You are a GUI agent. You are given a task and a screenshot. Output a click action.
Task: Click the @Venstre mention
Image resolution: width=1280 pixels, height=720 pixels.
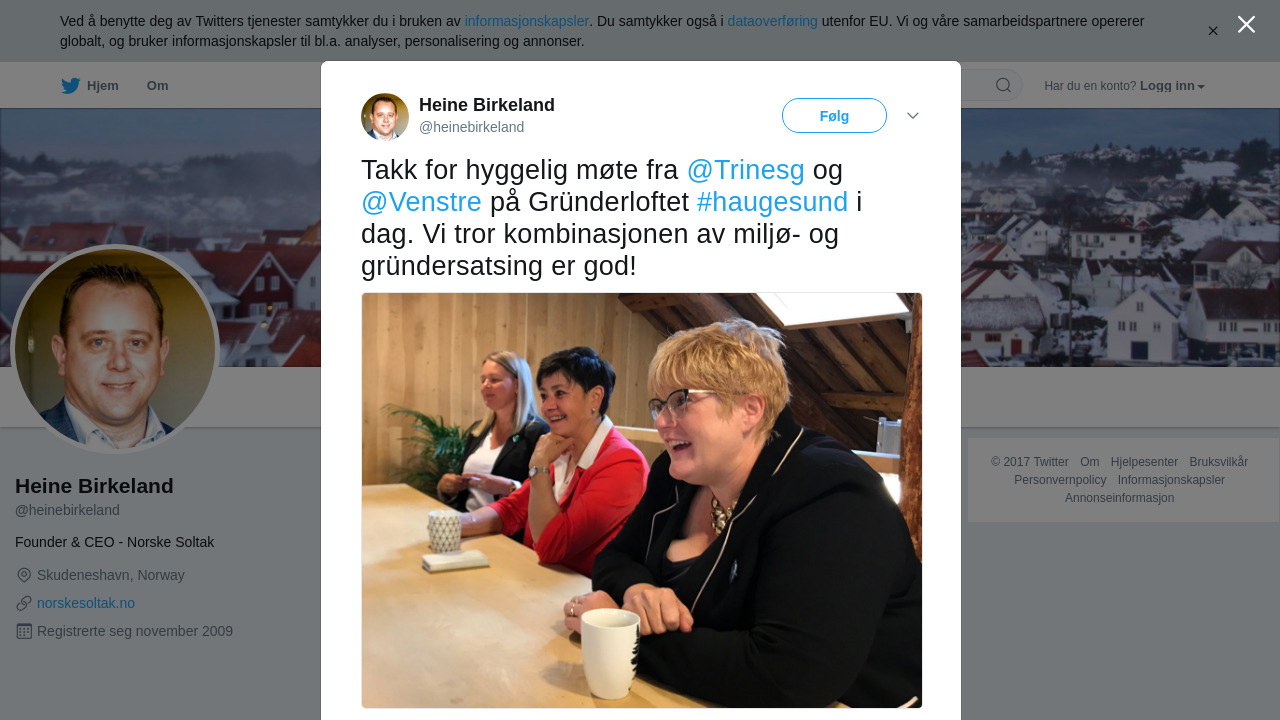[421, 202]
